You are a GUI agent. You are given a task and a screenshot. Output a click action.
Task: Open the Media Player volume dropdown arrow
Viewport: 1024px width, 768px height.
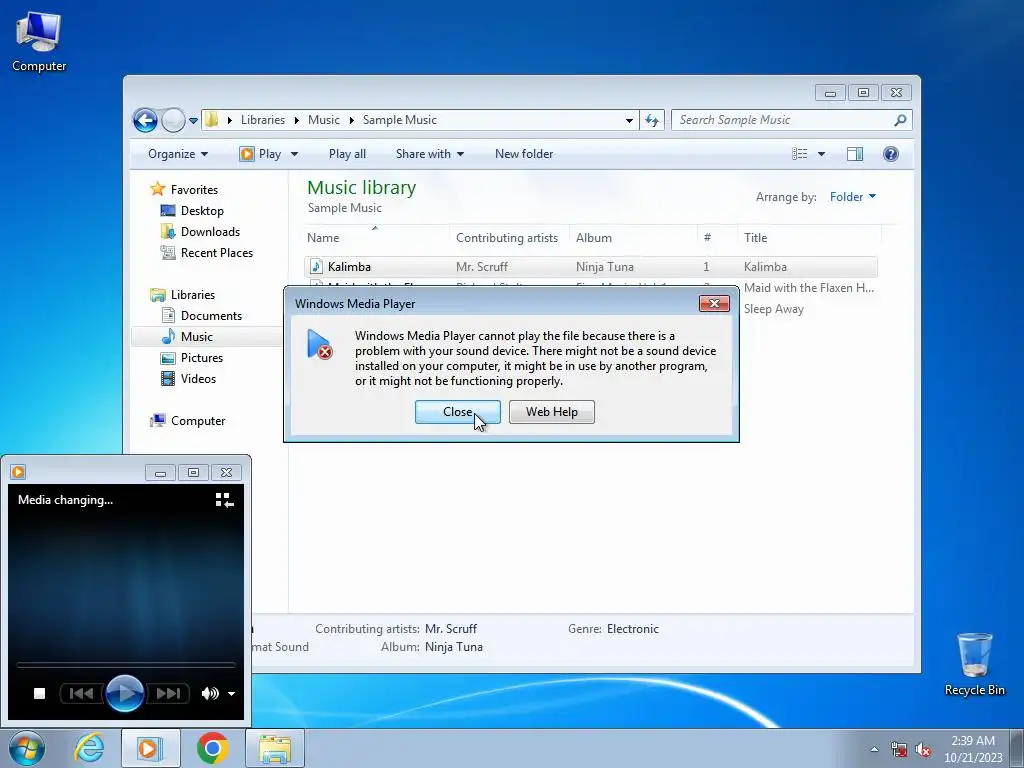point(231,694)
